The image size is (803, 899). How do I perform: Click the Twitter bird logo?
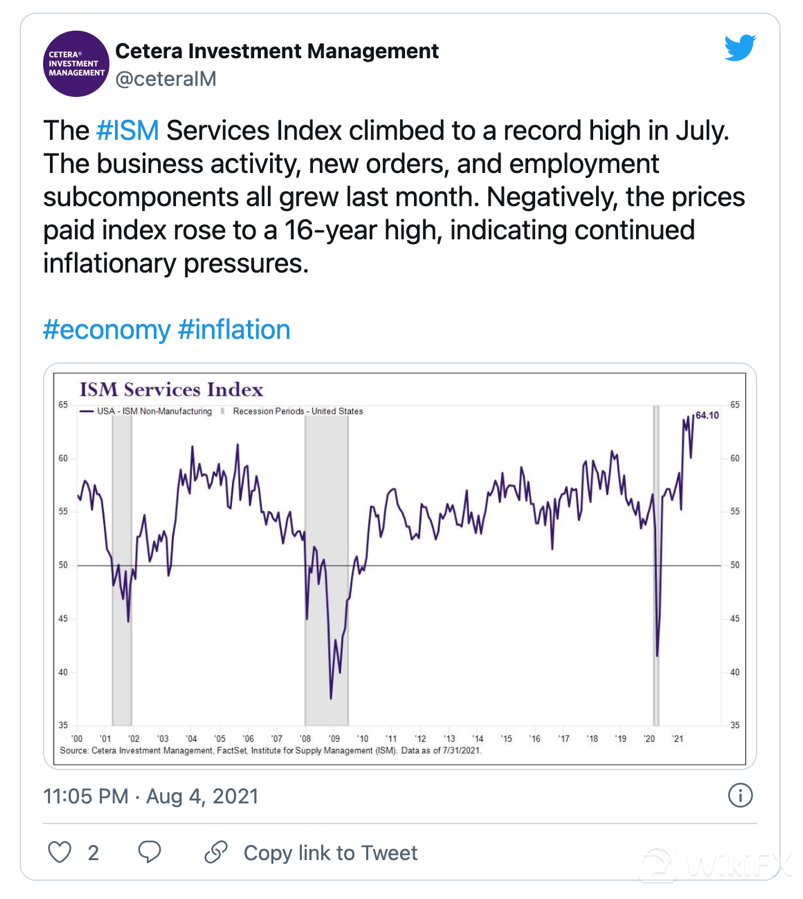coord(742,50)
